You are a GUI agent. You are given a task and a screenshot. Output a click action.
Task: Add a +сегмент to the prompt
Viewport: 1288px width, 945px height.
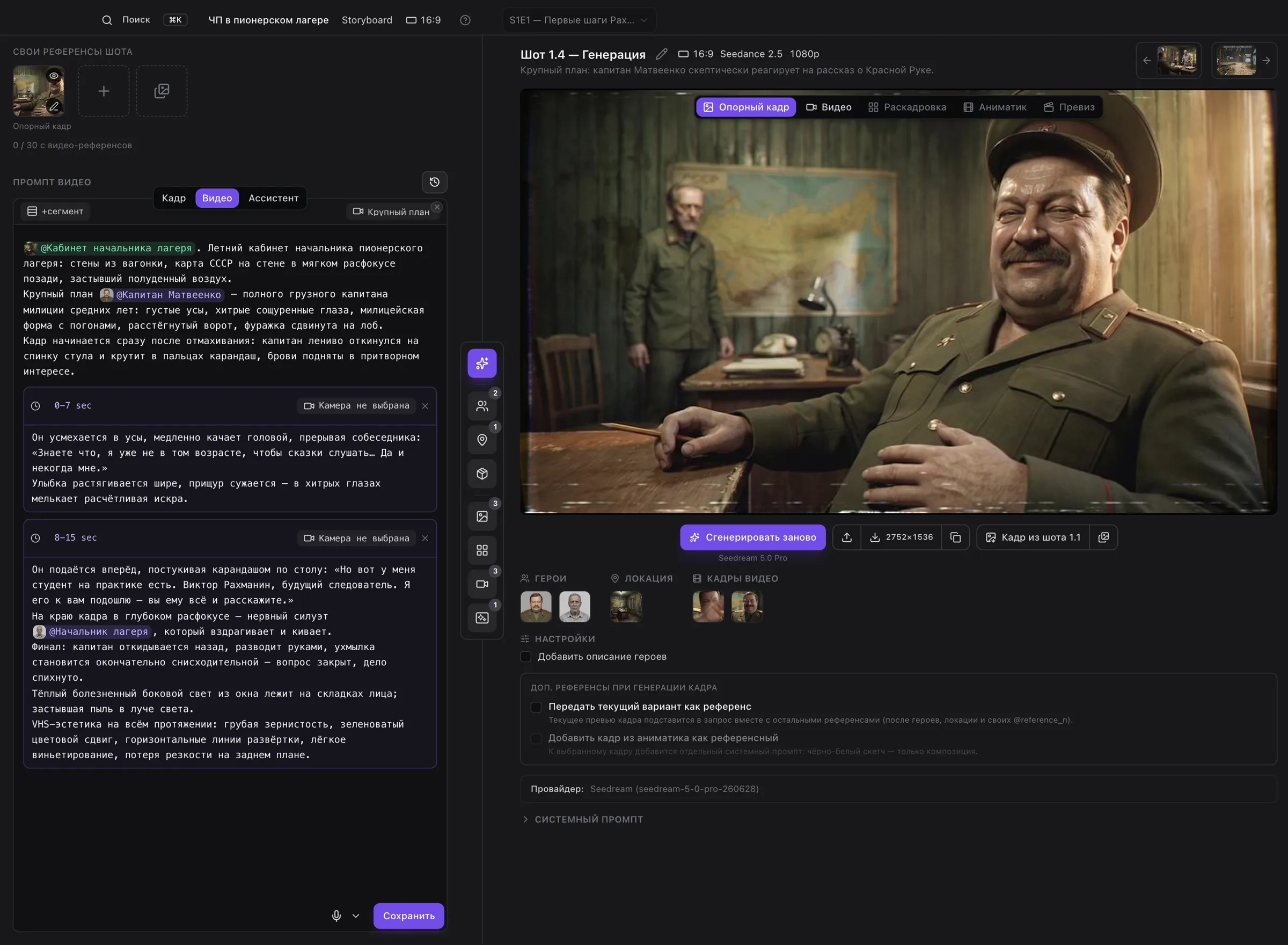55,211
